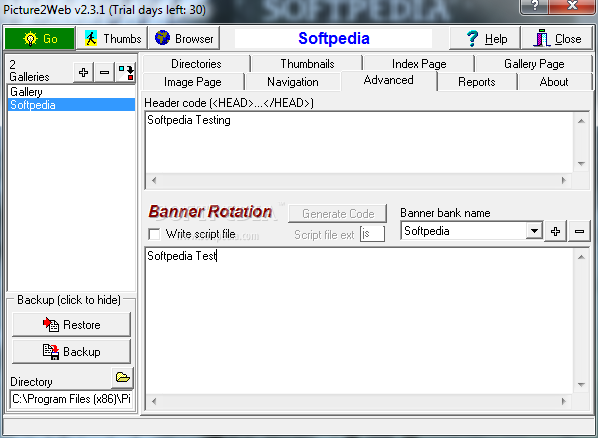
Task: Click the Thumbs button
Action: pyautogui.click(x=112, y=39)
